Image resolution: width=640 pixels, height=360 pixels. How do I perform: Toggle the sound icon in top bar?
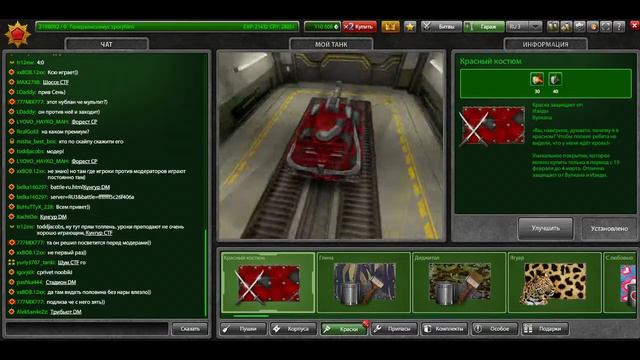click(x=593, y=27)
